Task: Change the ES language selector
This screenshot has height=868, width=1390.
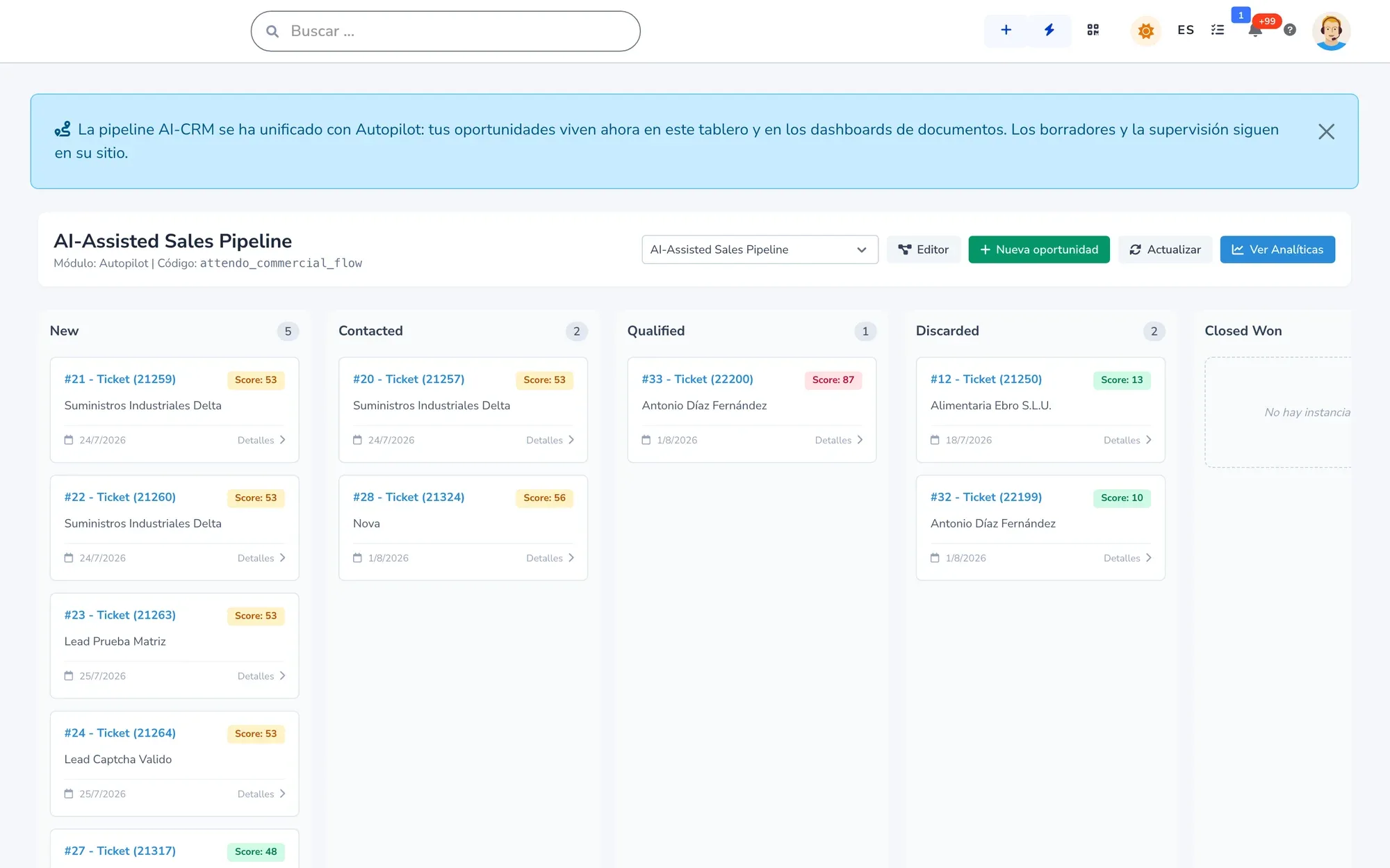Action: (x=1186, y=30)
